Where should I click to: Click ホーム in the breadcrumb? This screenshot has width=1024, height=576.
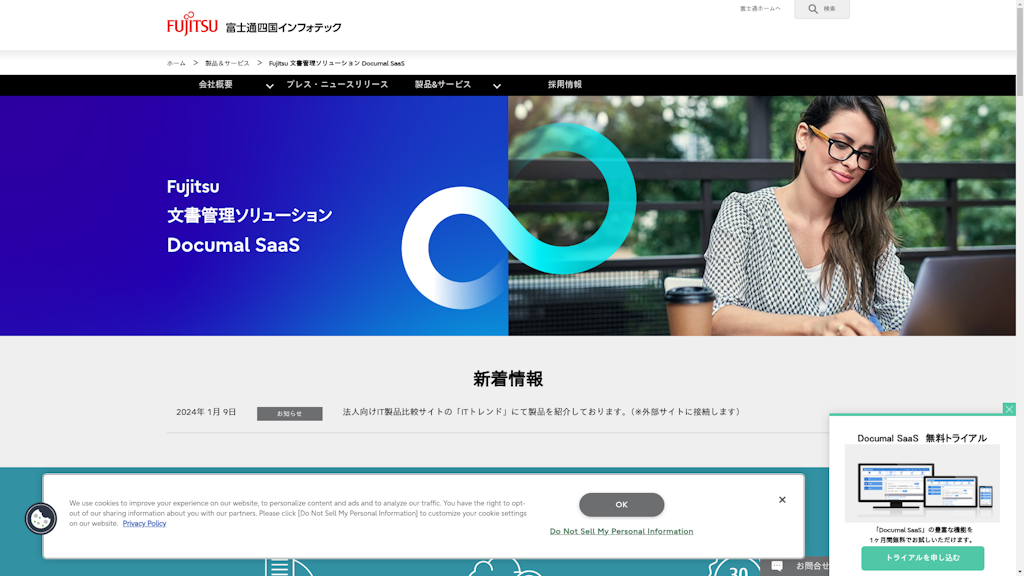coord(176,63)
